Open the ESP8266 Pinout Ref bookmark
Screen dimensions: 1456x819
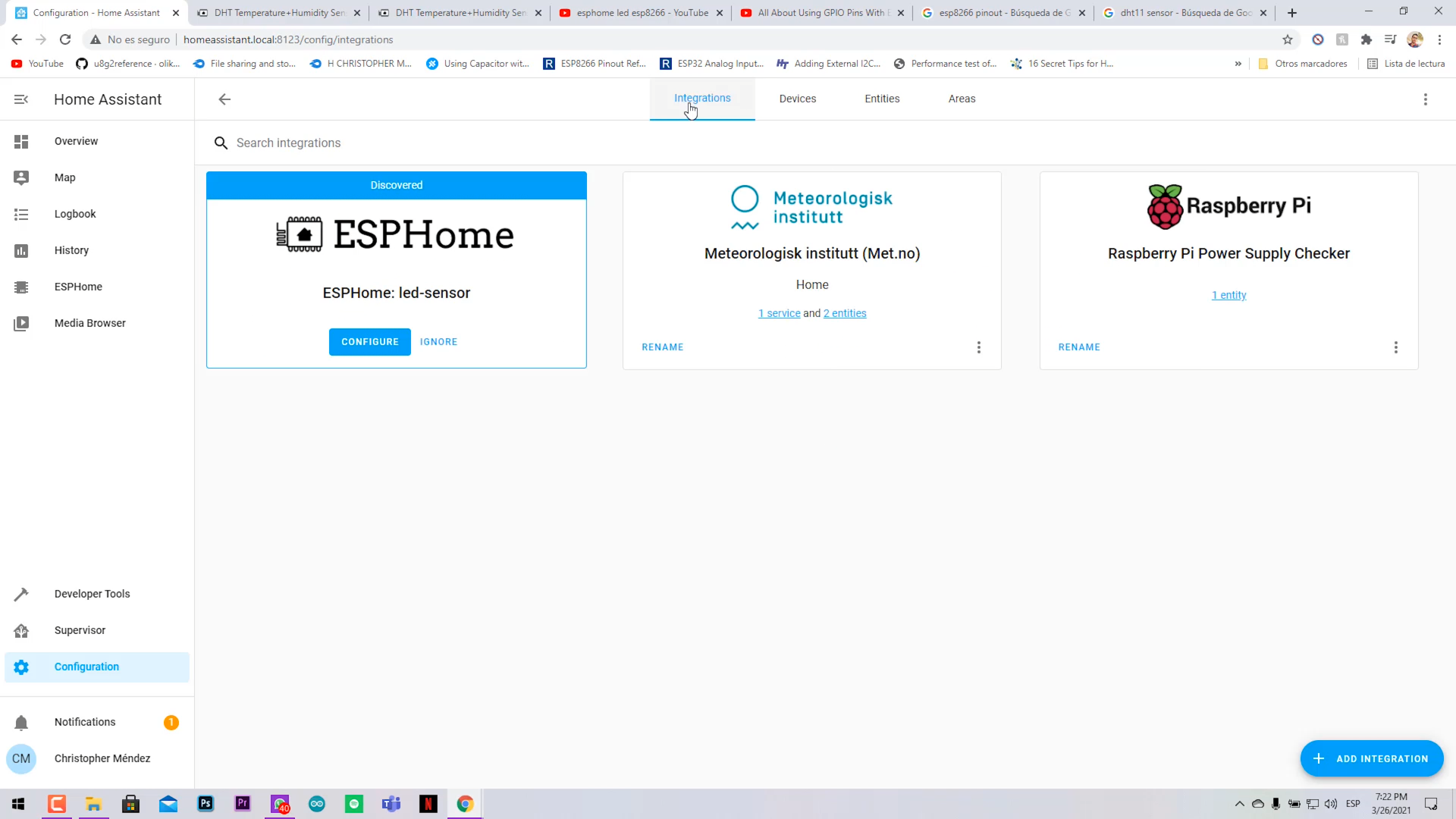[595, 64]
